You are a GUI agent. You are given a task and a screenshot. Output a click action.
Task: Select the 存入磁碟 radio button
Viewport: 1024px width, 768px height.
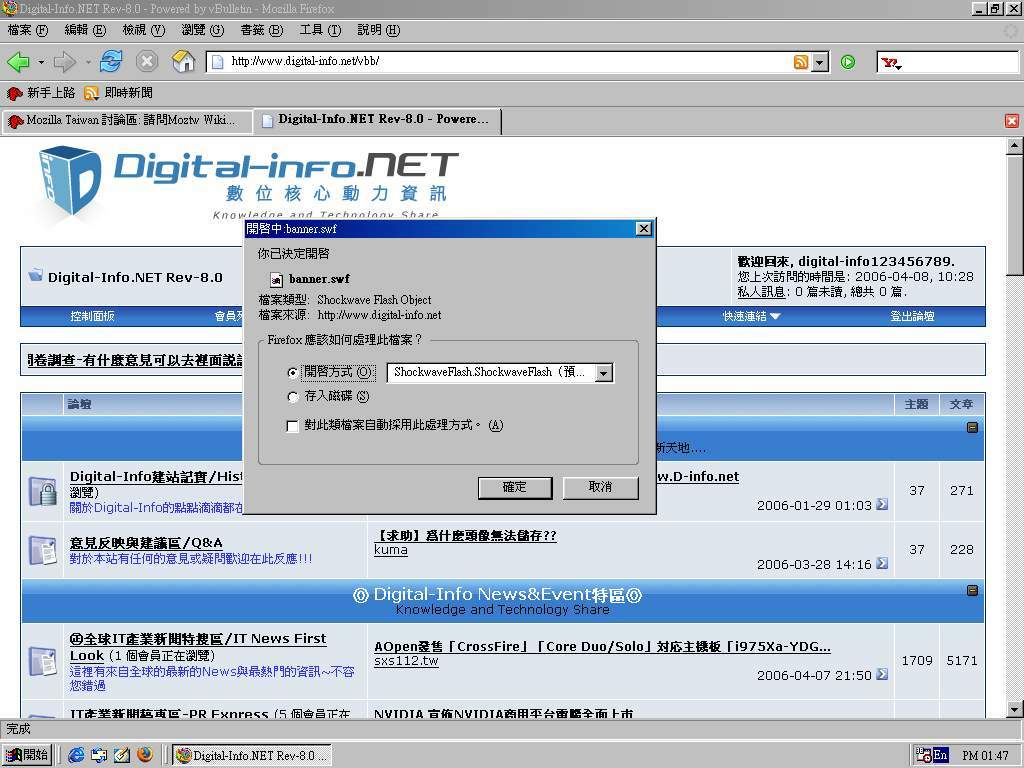click(293, 397)
